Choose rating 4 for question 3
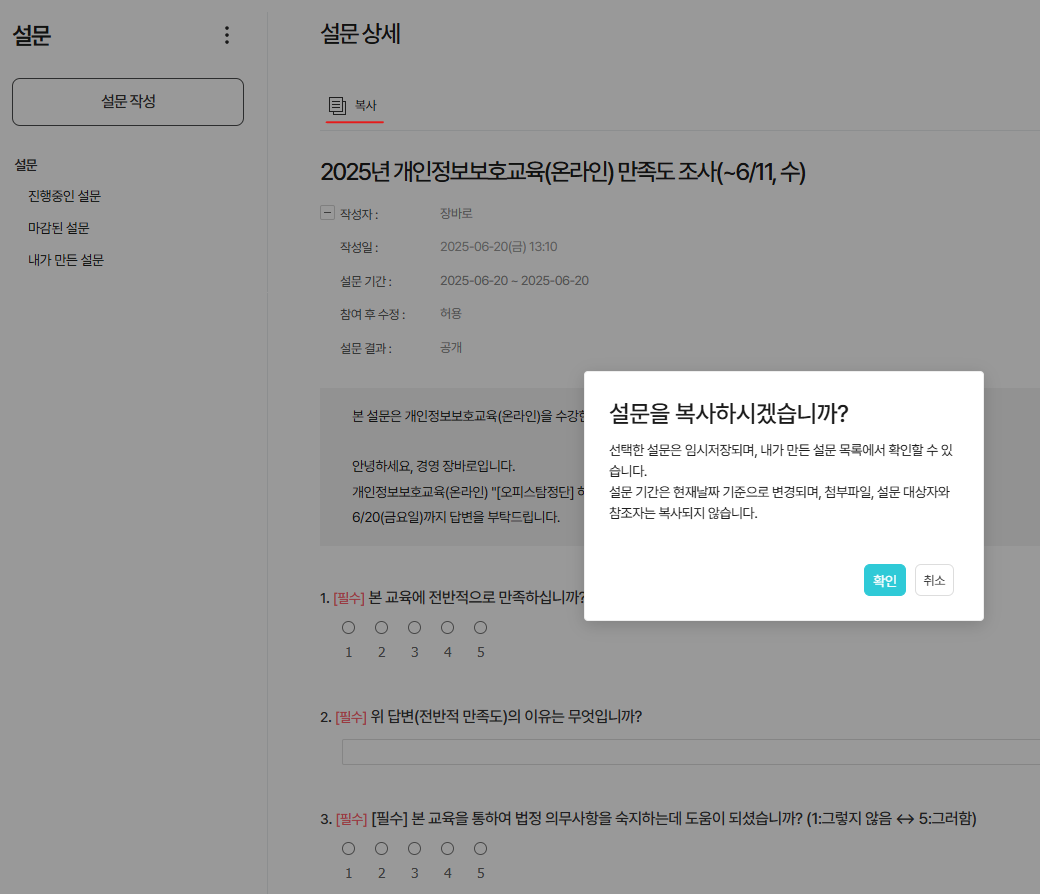1040x894 pixels. coord(448,849)
